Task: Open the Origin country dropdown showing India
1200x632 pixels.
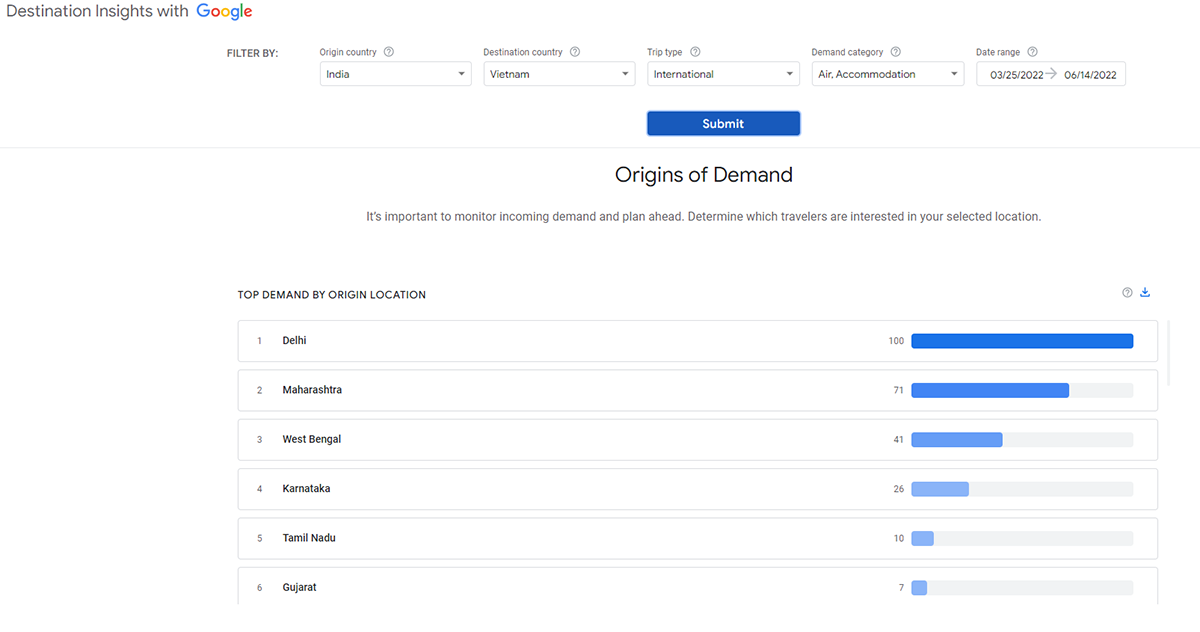Action: point(395,74)
